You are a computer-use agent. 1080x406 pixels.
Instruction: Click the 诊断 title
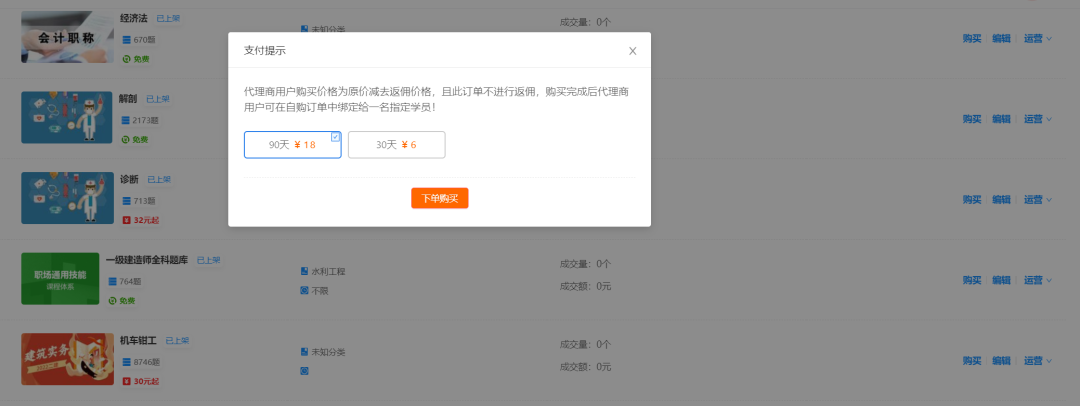tap(129, 179)
